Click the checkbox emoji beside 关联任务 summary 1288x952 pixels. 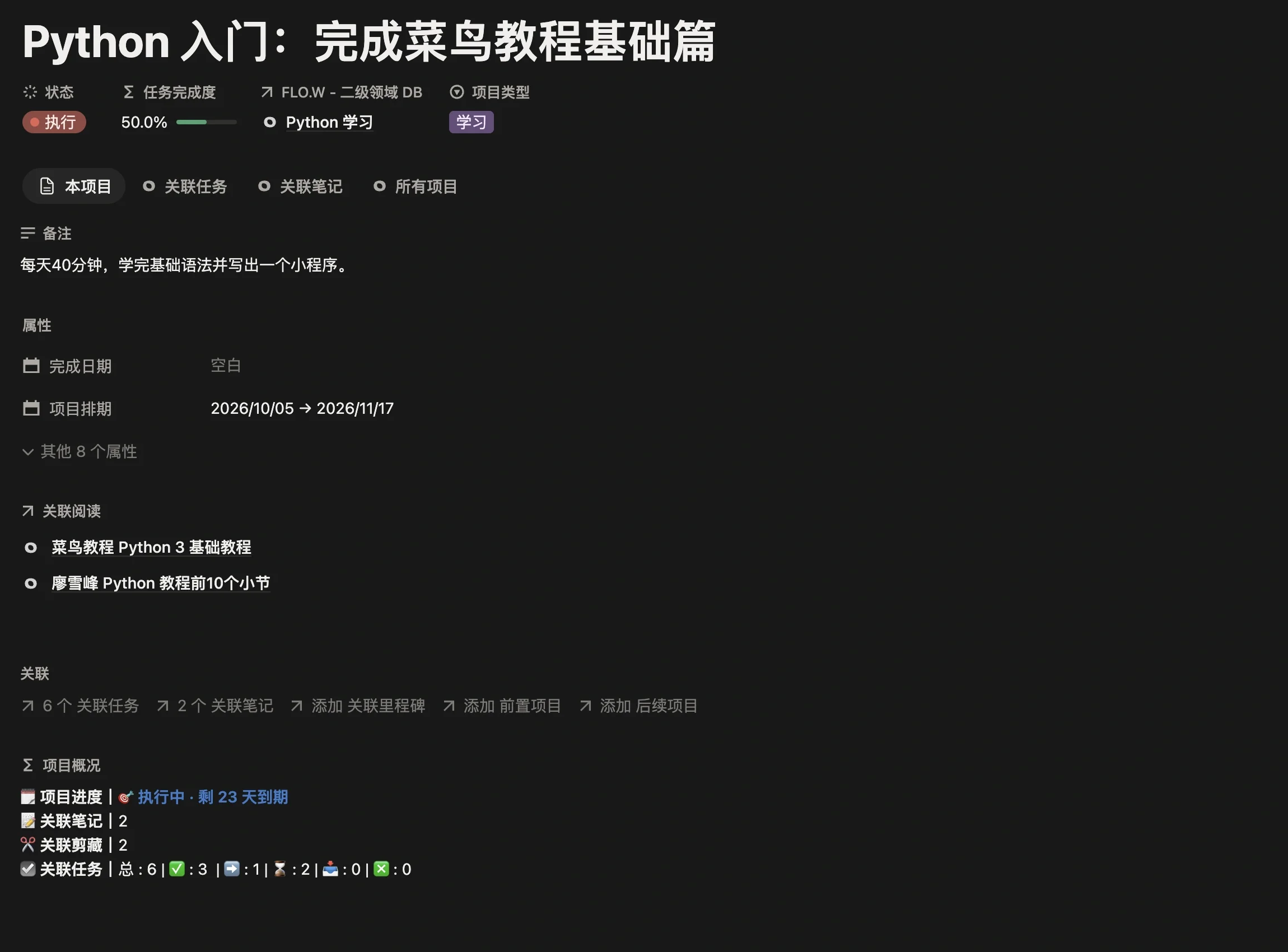point(27,869)
